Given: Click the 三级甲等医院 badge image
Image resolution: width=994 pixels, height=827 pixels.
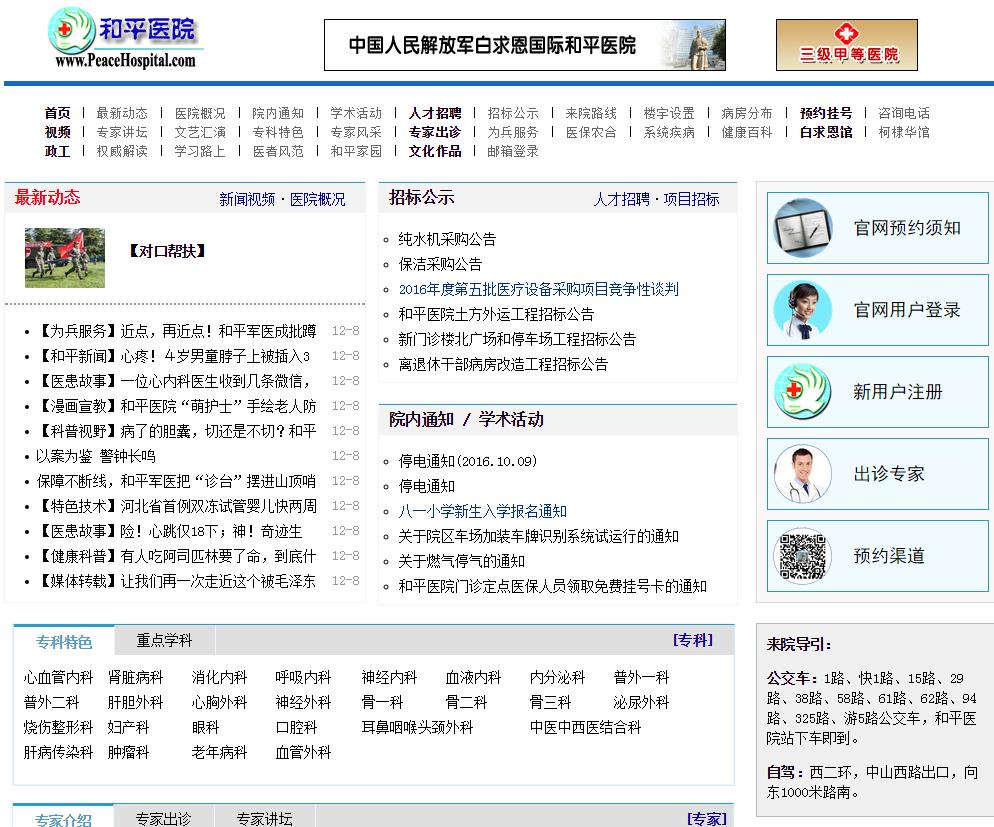Looking at the screenshot, I should pyautogui.click(x=846, y=45).
